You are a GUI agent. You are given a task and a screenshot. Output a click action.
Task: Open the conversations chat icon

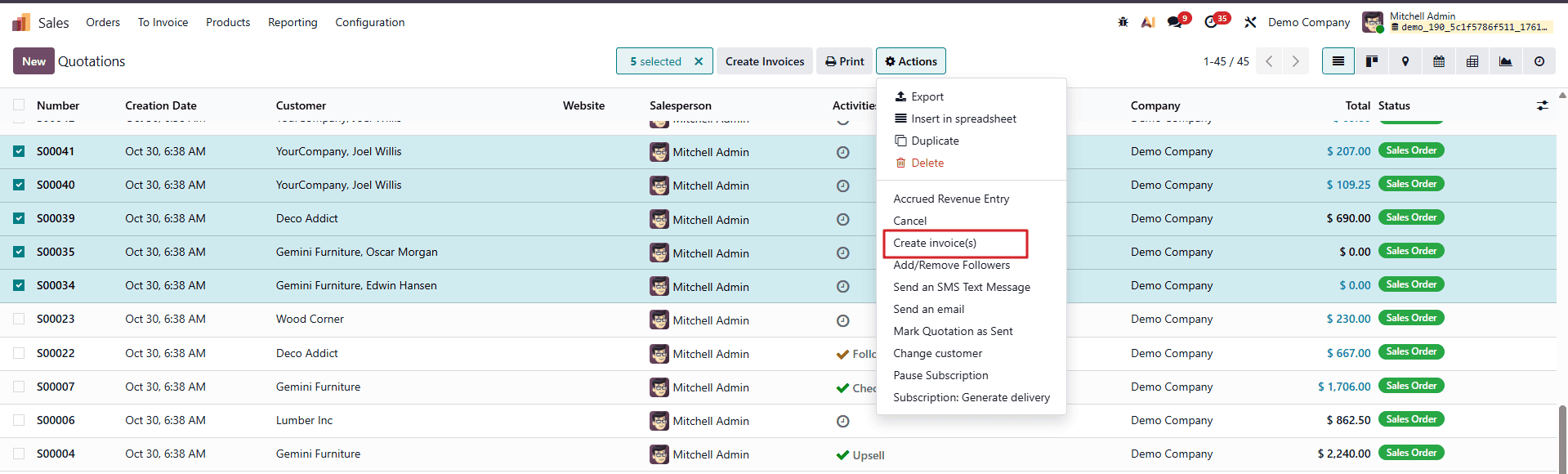pos(1175,22)
